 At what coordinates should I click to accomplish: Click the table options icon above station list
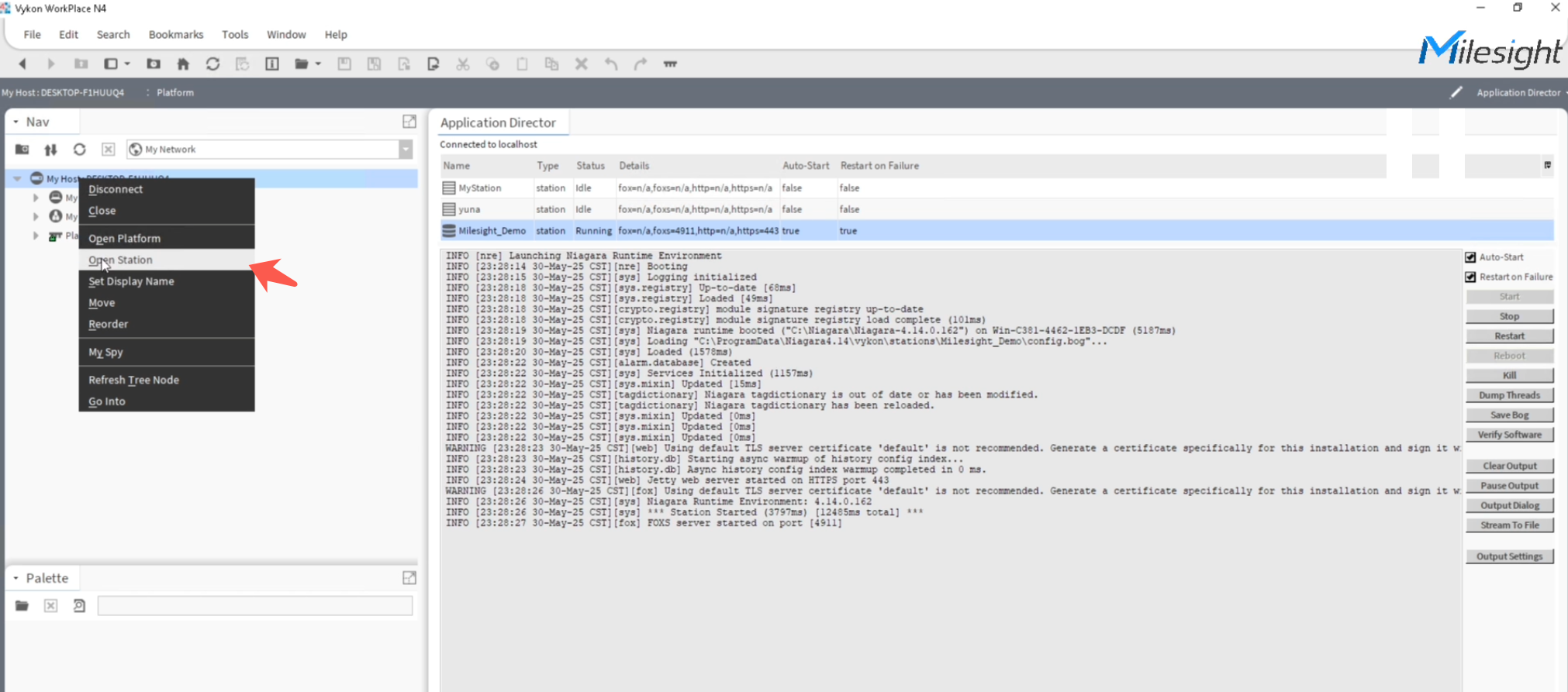click(1548, 165)
